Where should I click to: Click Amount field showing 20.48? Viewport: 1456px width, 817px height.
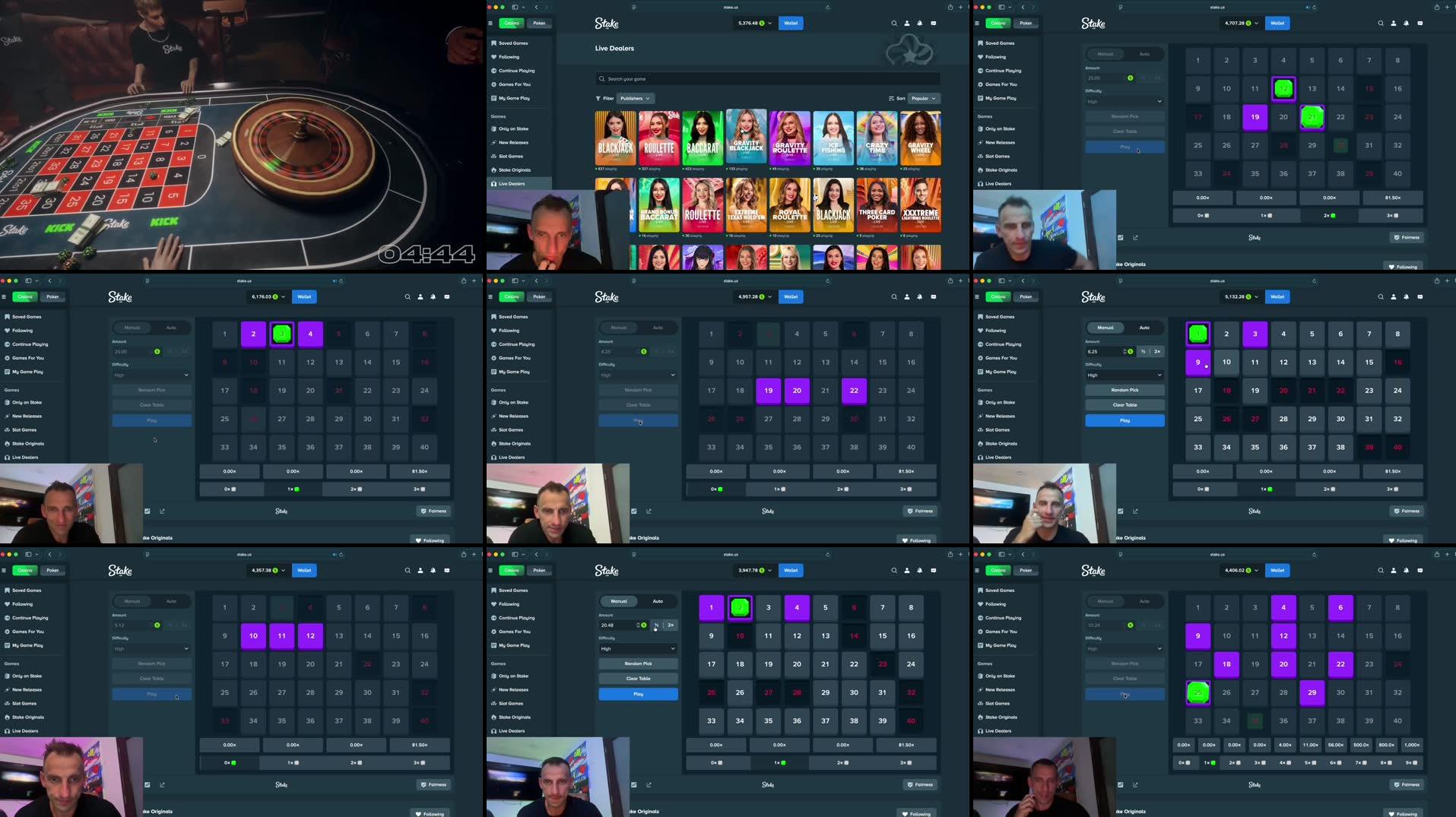624,625
